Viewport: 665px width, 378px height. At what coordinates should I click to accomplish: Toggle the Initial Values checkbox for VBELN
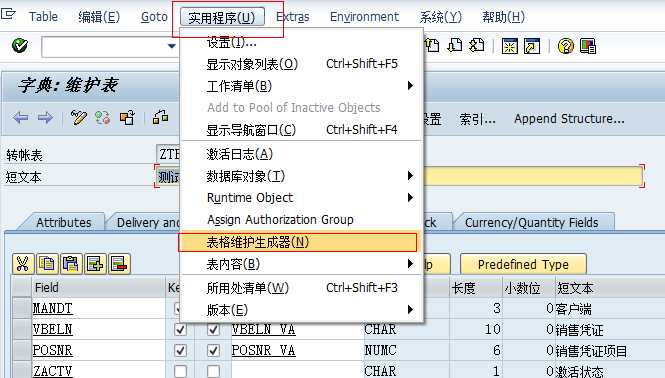click(213, 329)
